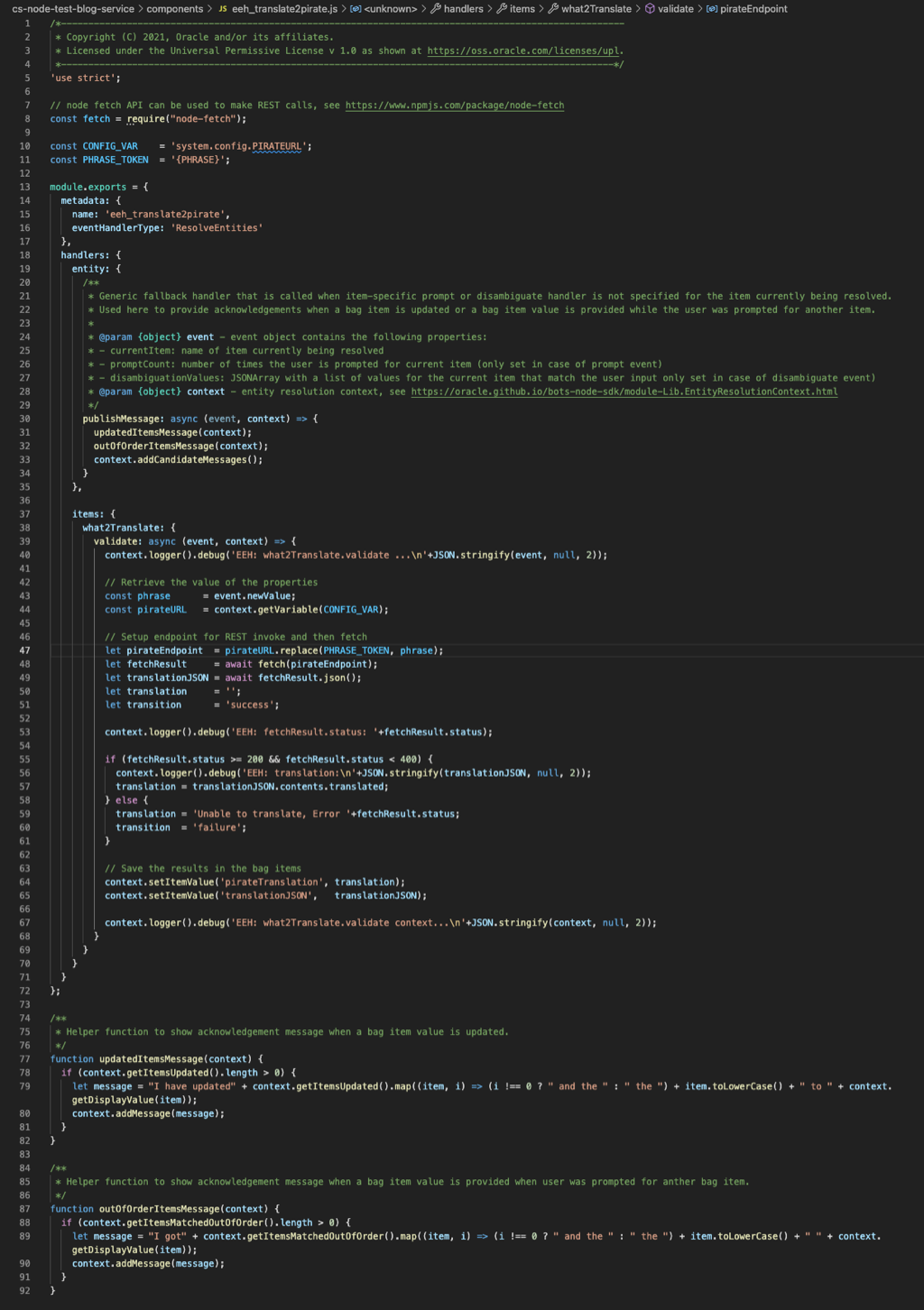Click the icon preceding the <unknown> breadcrumb entry
924x1310 pixels.
356,11
